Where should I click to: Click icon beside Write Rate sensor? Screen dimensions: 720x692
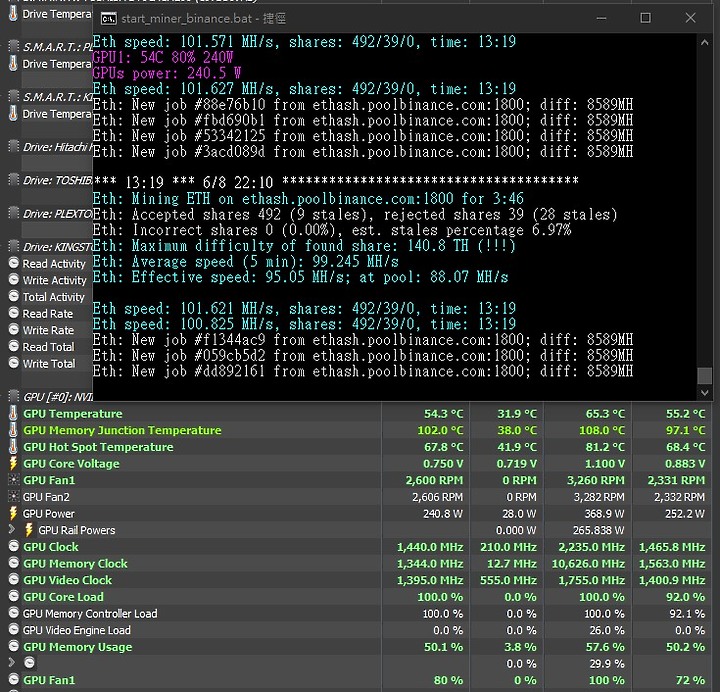(x=14, y=330)
